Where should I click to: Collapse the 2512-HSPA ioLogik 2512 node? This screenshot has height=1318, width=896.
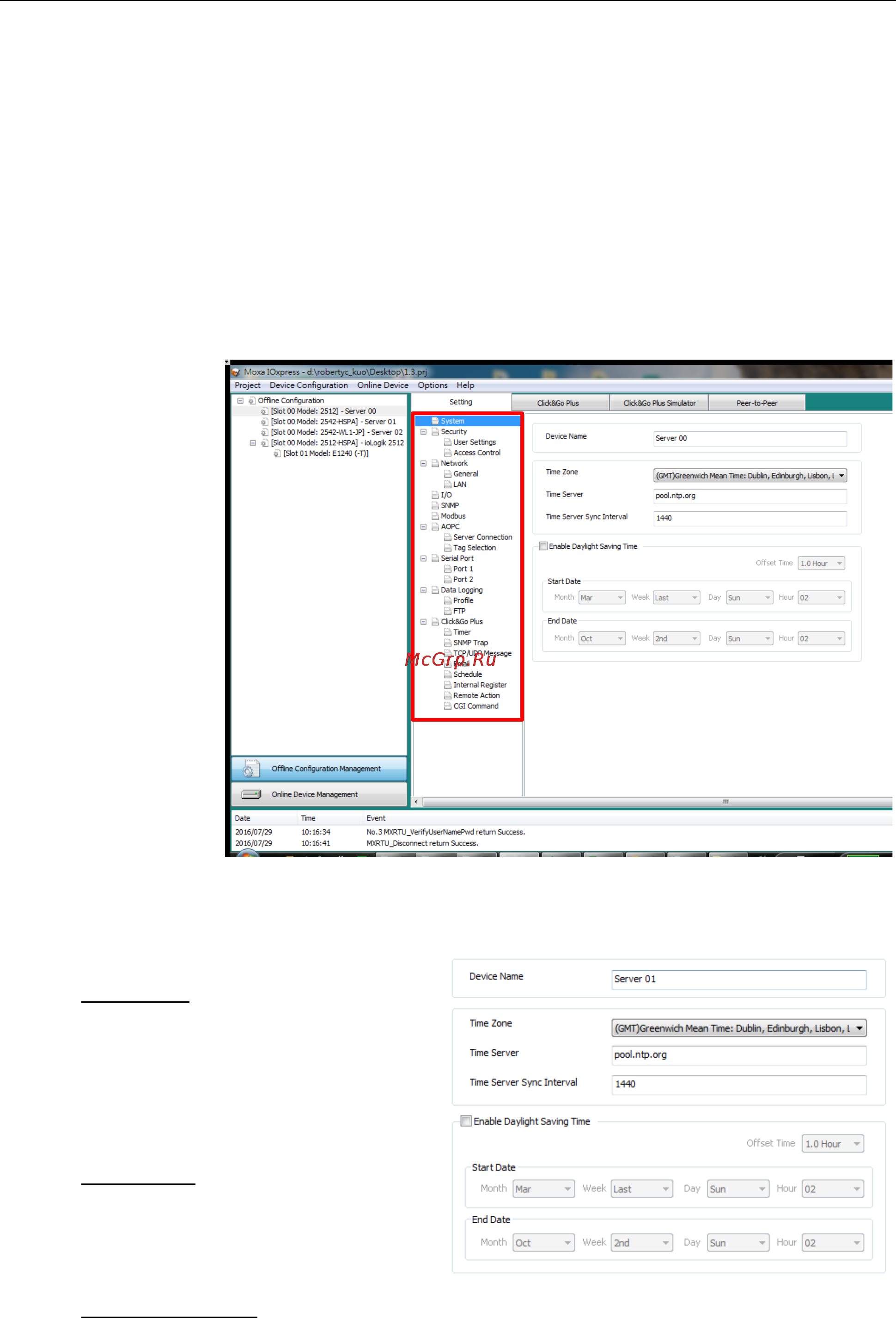pos(253,443)
